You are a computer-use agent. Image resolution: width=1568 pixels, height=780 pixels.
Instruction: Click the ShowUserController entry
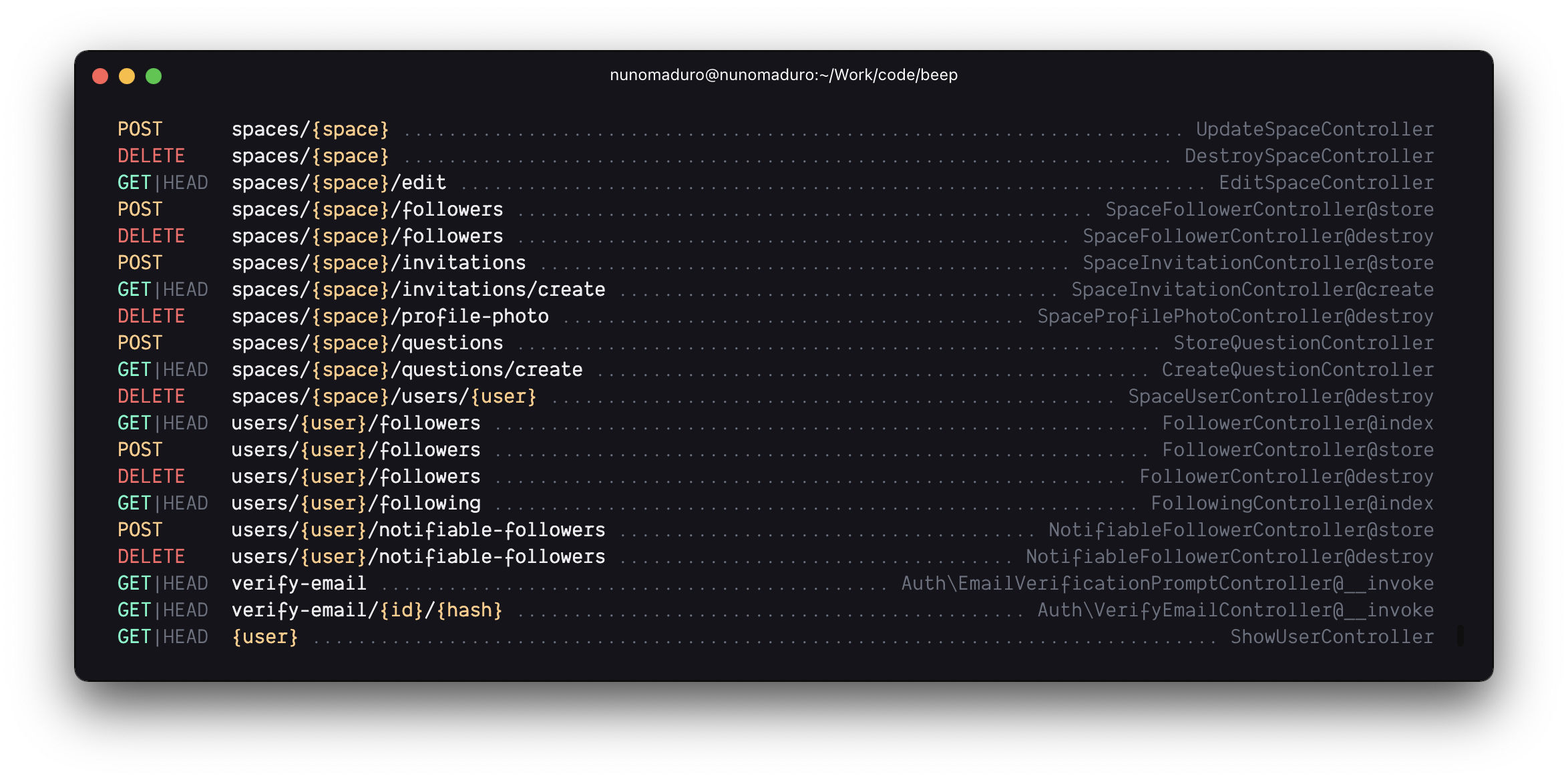[1332, 636]
